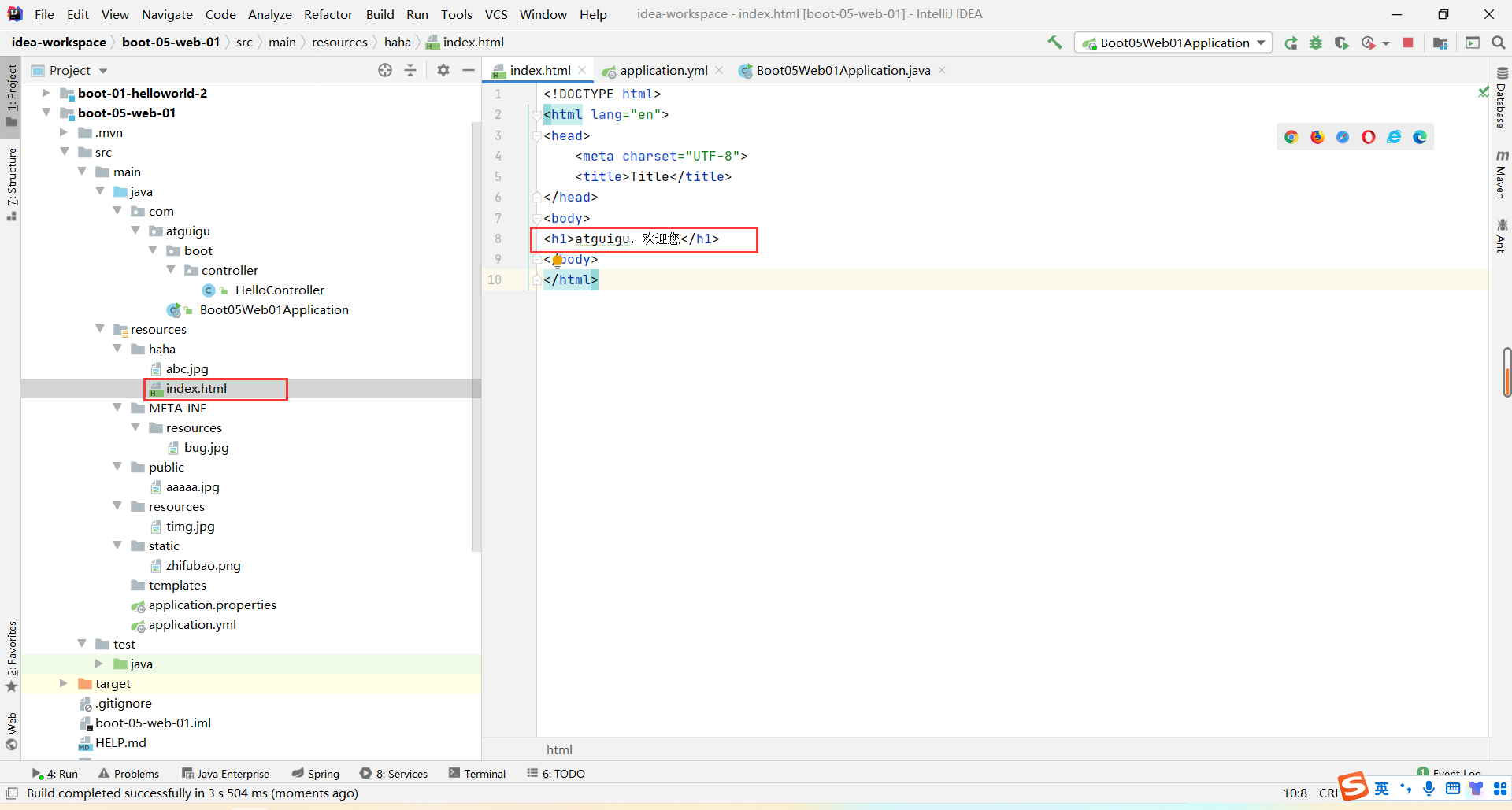Viewport: 1512px width, 810px height.
Task: Open the Terminal tool window button
Action: coord(477,774)
